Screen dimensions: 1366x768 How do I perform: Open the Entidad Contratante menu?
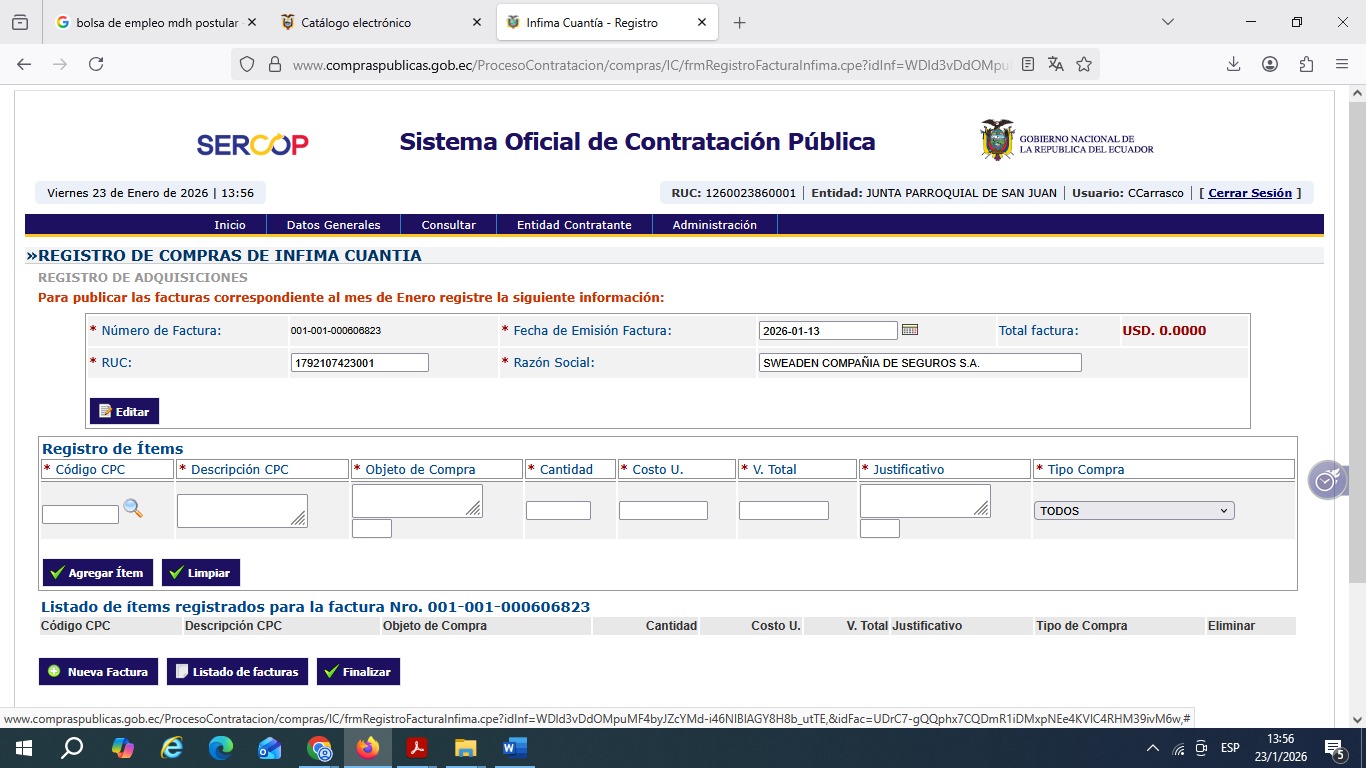click(x=574, y=225)
